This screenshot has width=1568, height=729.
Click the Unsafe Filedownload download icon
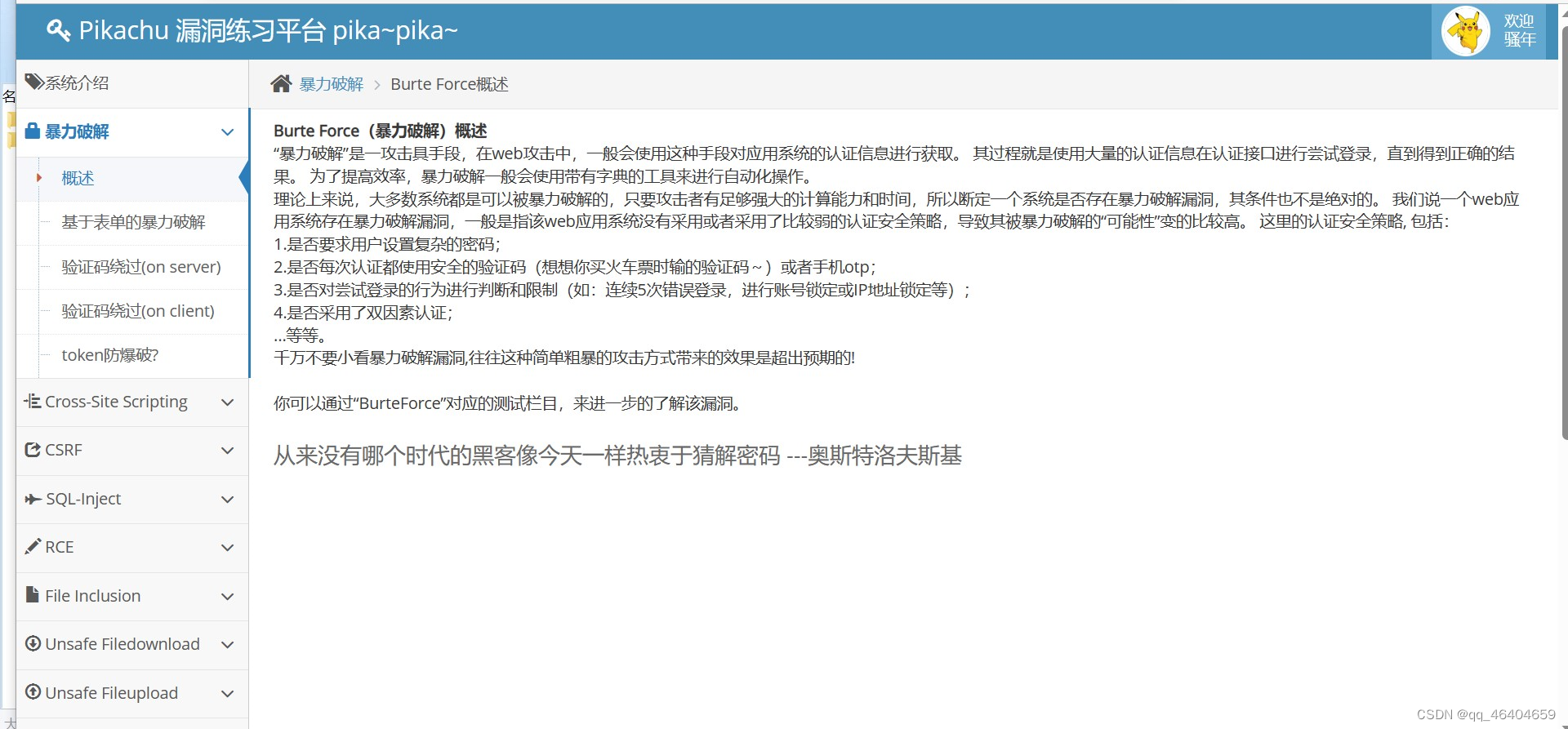(33, 643)
